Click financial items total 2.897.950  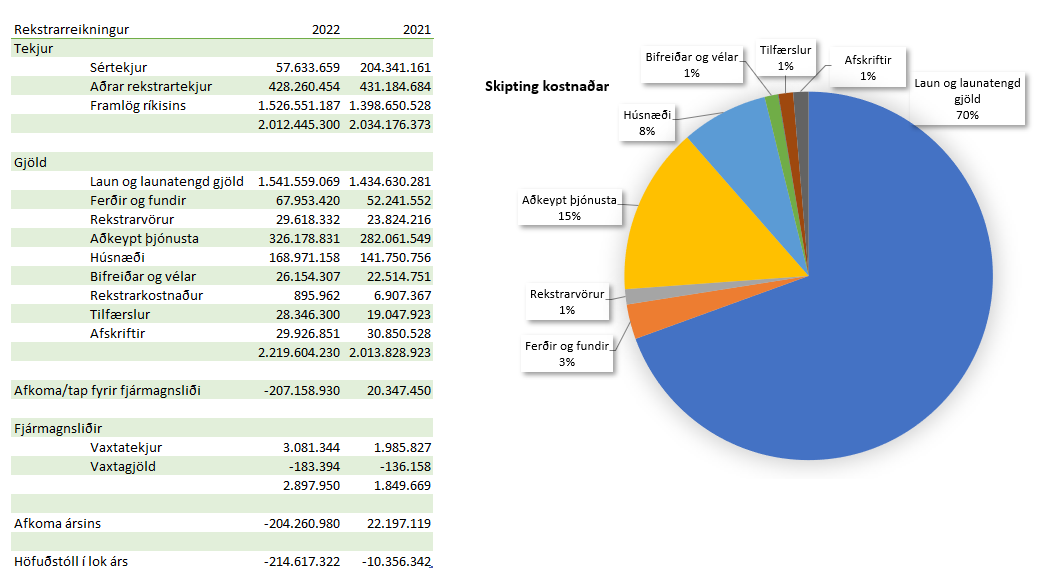click(x=311, y=486)
